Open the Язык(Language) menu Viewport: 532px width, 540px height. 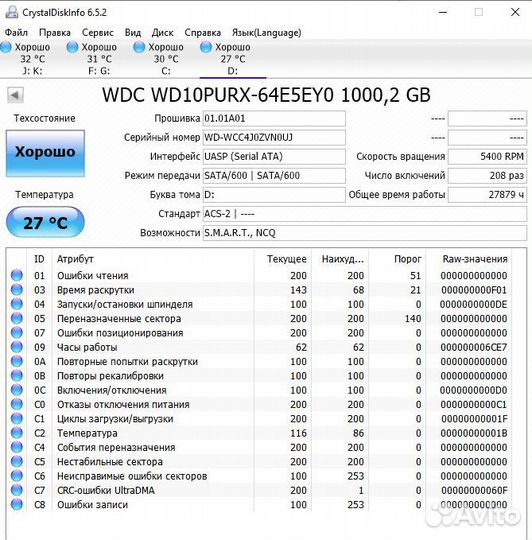click(267, 33)
